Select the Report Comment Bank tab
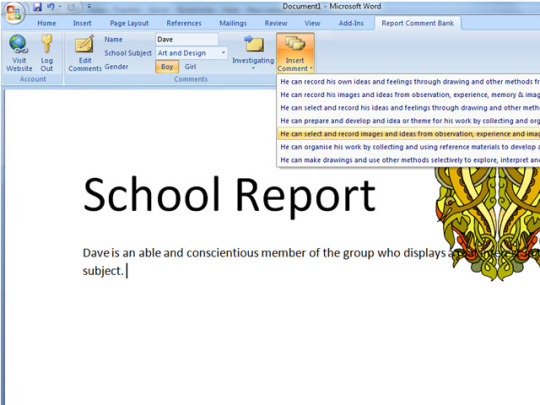The height and width of the screenshot is (405, 540). click(418, 23)
